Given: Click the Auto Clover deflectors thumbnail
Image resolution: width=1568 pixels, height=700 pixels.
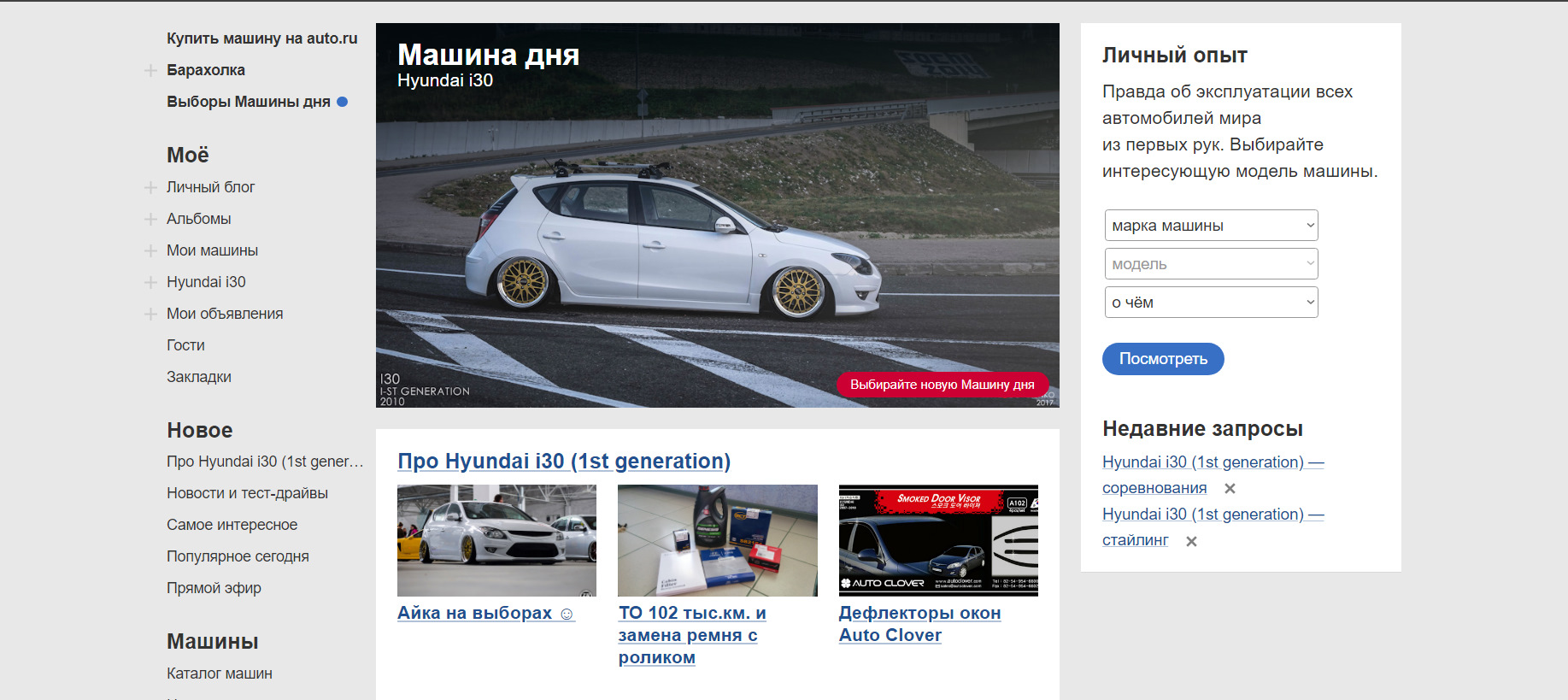Looking at the screenshot, I should point(938,540).
